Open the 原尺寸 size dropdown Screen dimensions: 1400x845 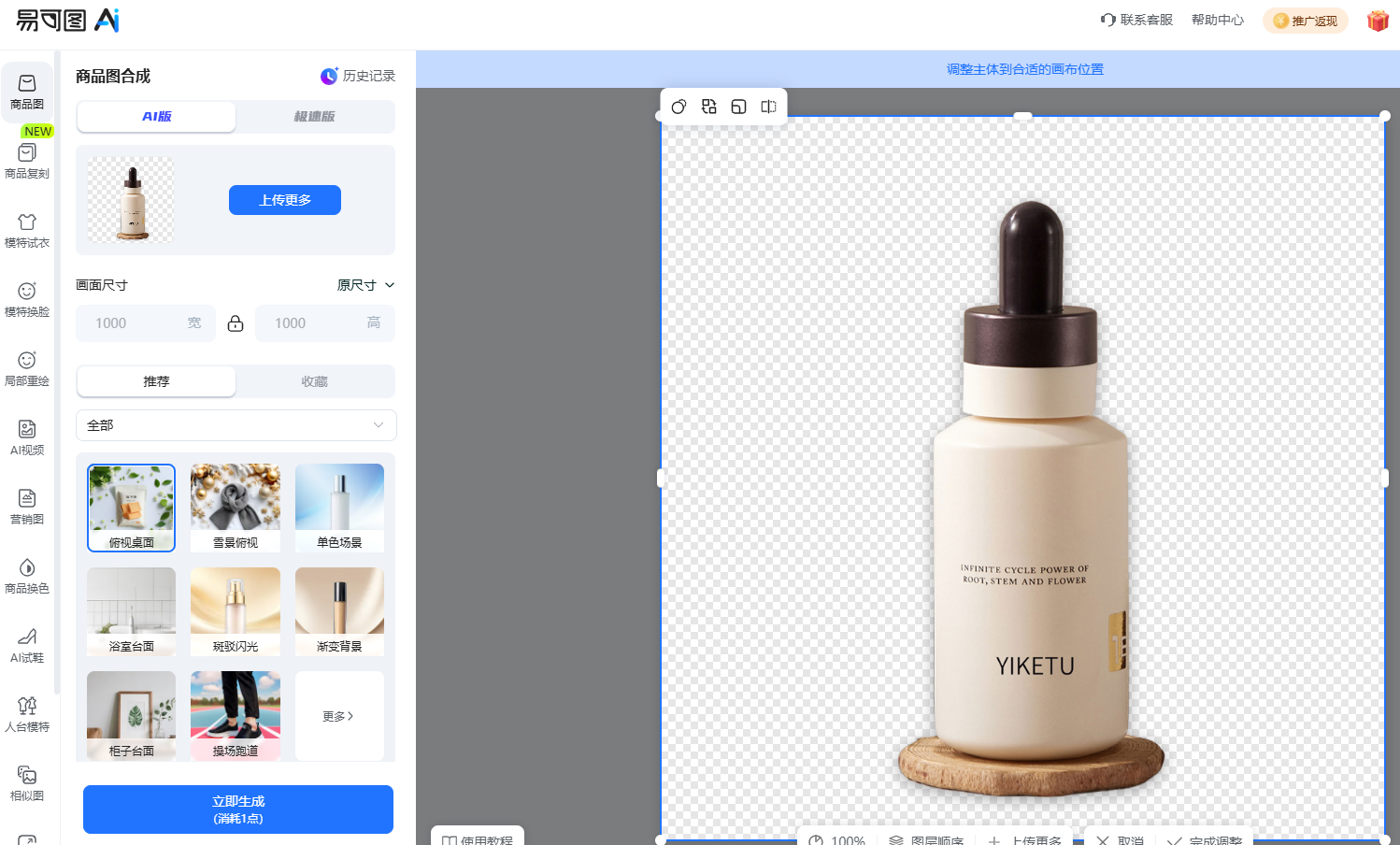[366, 285]
